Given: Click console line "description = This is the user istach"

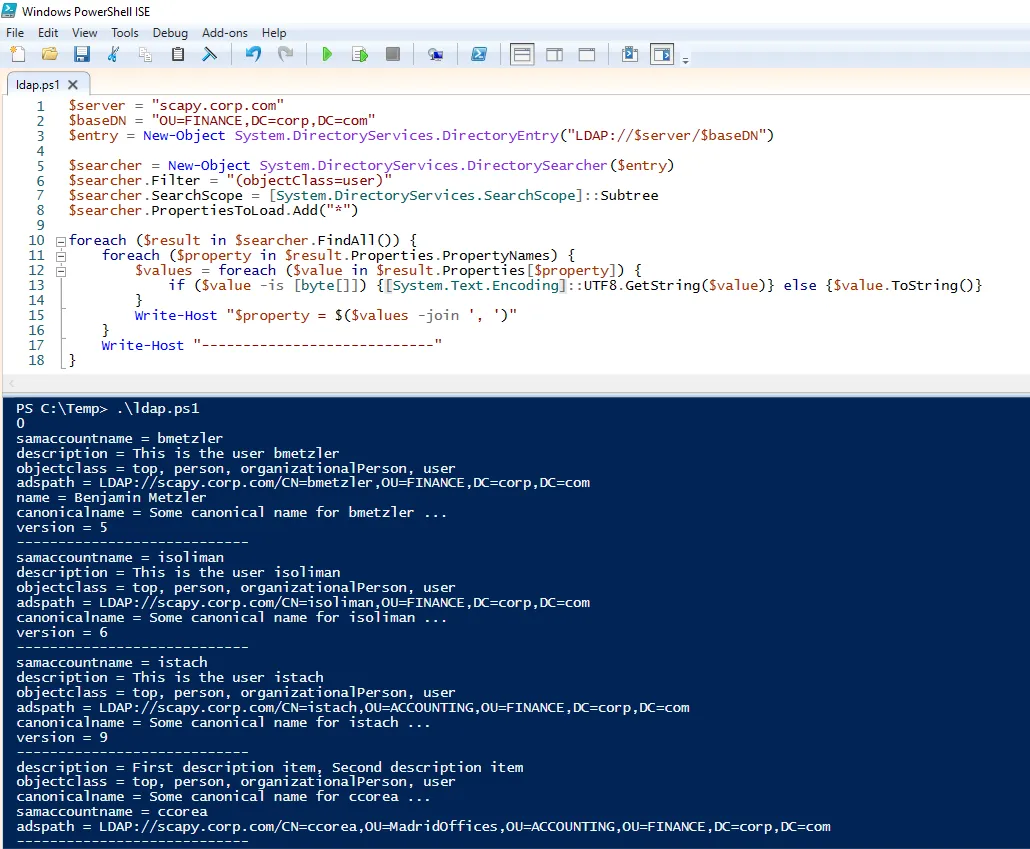Looking at the screenshot, I should (169, 678).
